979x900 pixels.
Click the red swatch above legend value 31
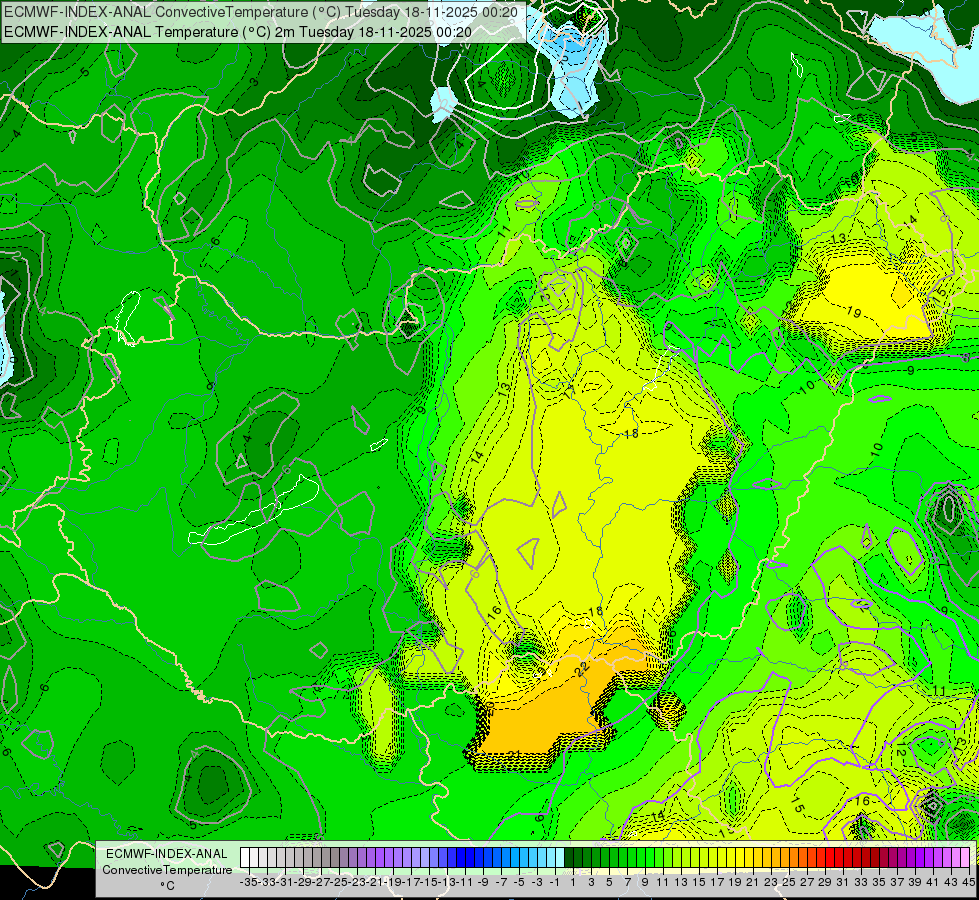(839, 858)
